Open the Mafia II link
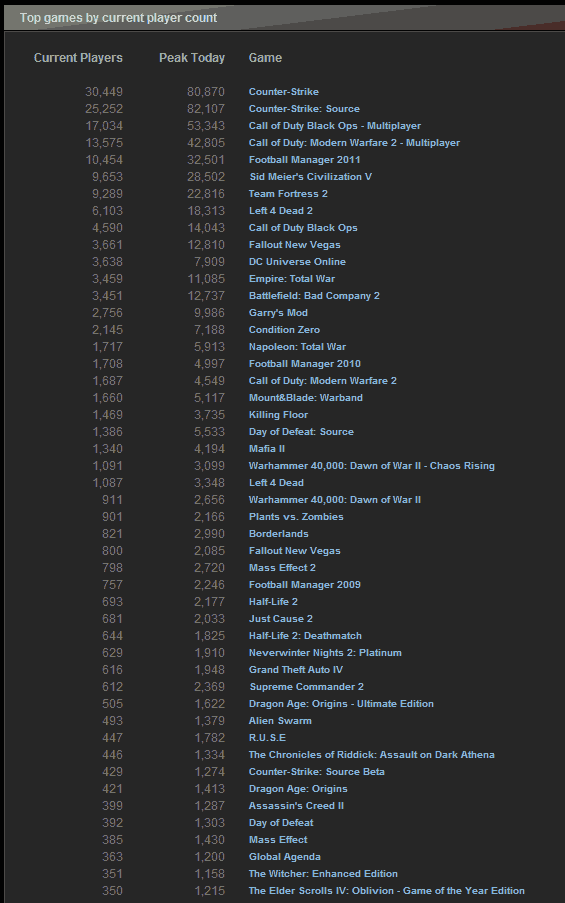This screenshot has height=903, width=565. pos(267,449)
